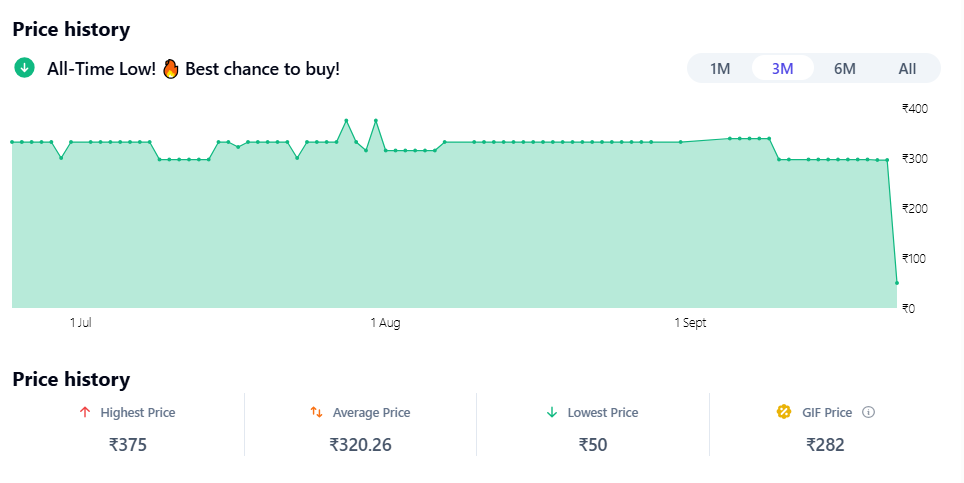The height and width of the screenshot is (483, 964).
Task: Click the ₹282 GIF price value
Action: pyautogui.click(x=826, y=445)
